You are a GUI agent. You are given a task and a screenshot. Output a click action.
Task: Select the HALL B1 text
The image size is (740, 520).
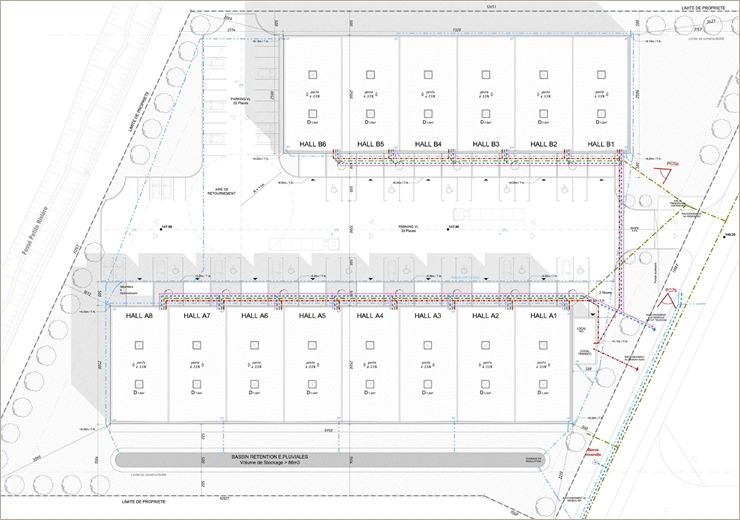coord(601,144)
